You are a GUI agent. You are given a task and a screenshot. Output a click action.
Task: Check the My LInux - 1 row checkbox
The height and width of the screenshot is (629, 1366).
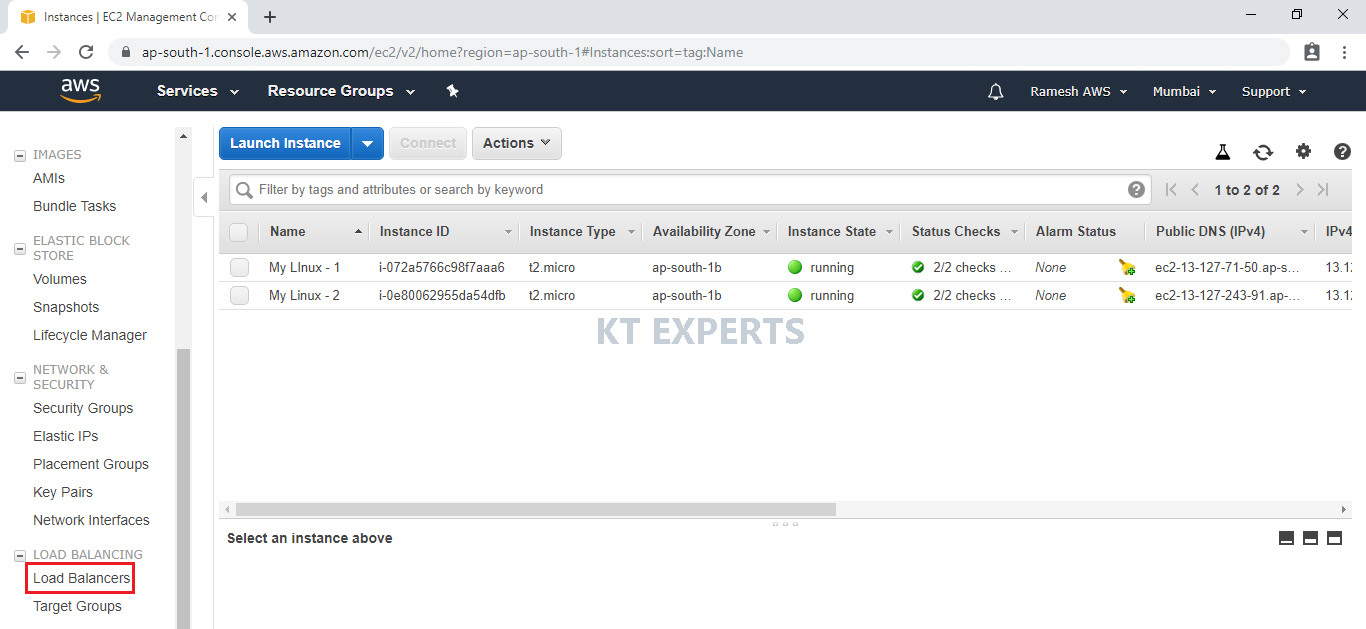coord(239,267)
